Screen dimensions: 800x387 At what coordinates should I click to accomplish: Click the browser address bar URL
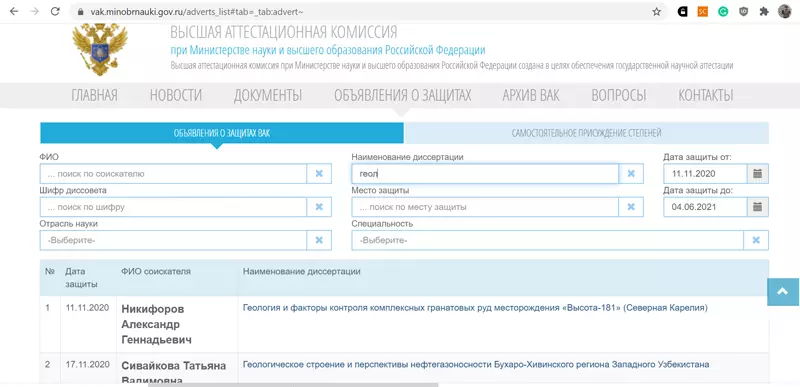tap(197, 11)
